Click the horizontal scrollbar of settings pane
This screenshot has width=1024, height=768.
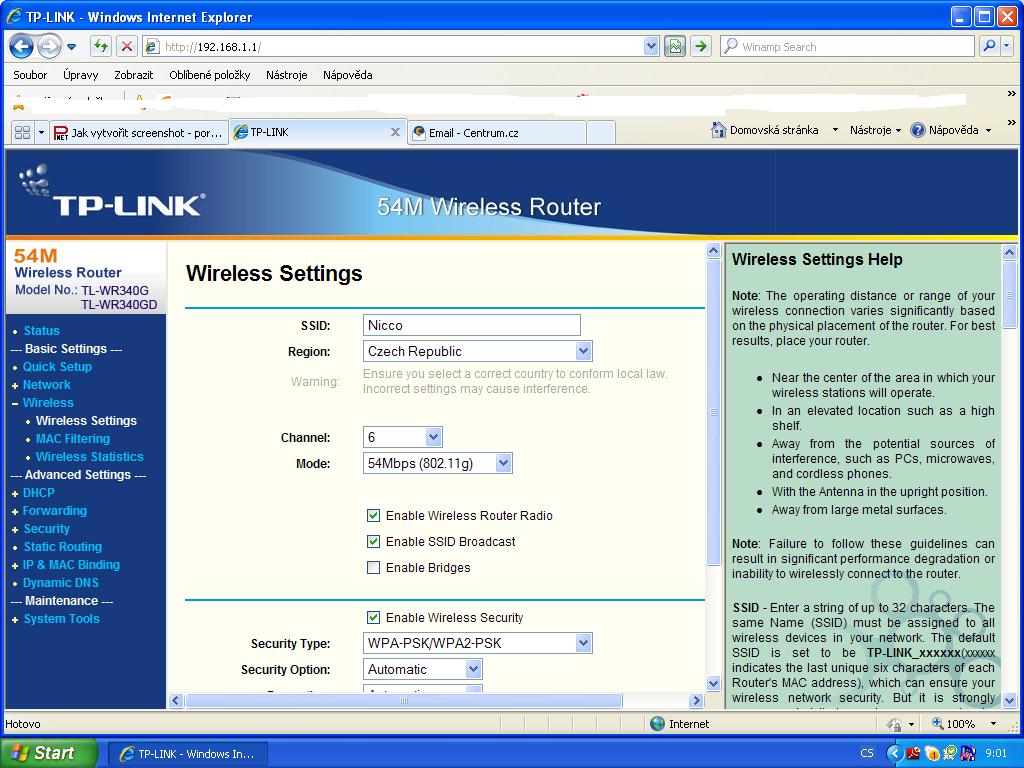point(404,700)
